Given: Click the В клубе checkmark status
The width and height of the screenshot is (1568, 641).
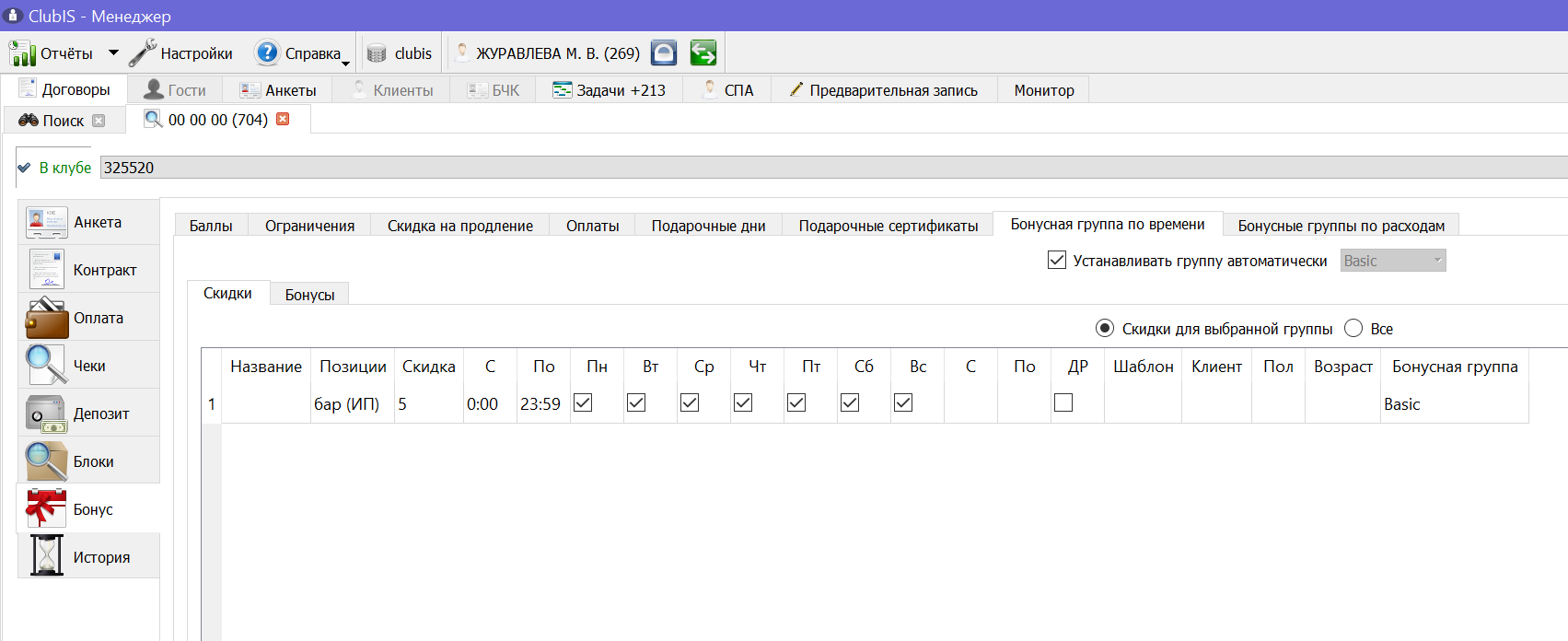Looking at the screenshot, I should 24,168.
